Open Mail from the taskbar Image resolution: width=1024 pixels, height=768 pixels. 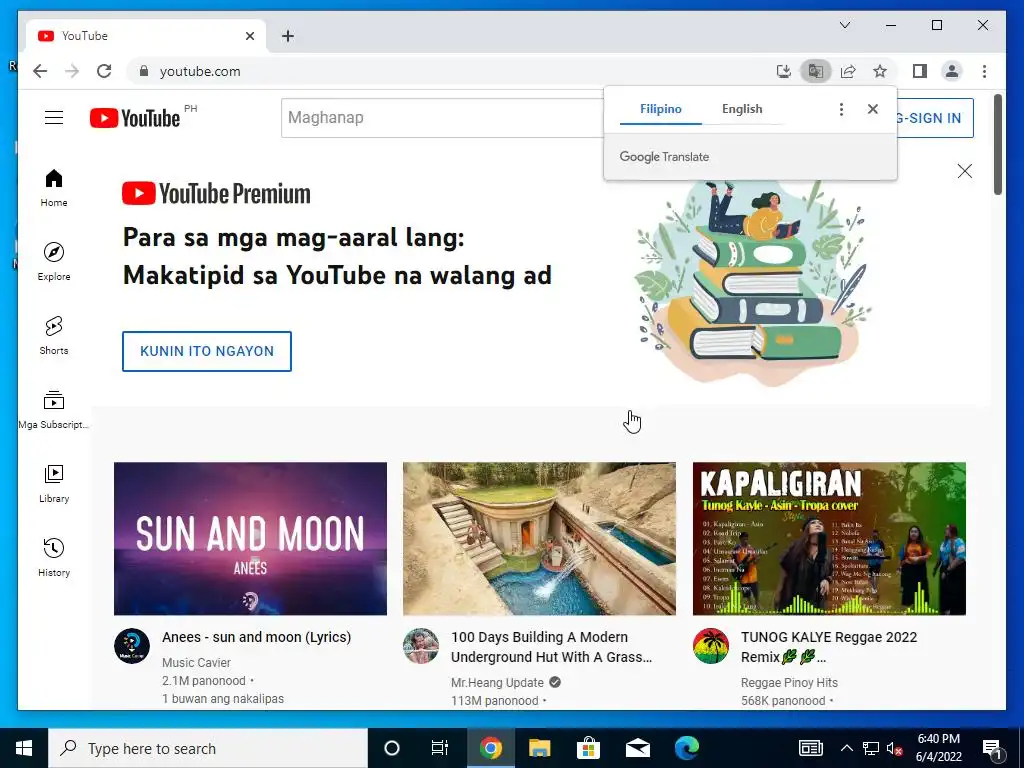(637, 748)
